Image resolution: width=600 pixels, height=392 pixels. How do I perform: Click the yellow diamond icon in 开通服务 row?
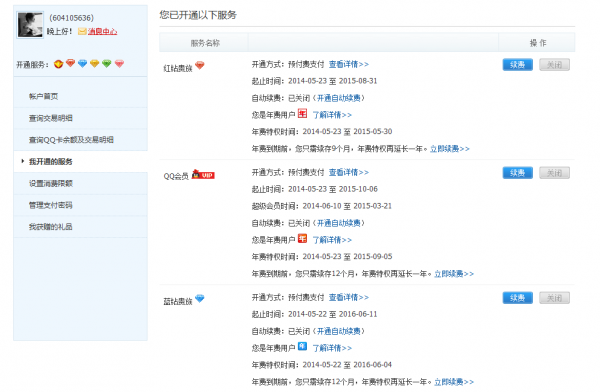pyautogui.click(x=95, y=64)
